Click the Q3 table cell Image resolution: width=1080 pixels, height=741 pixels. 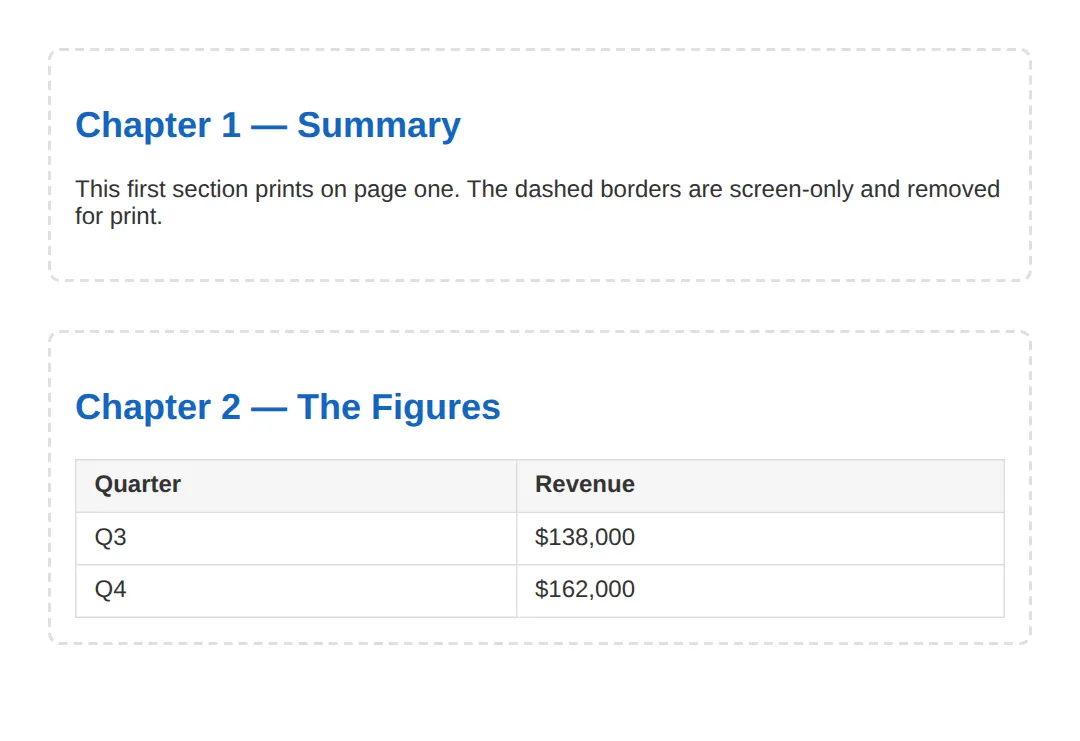[x=296, y=539]
